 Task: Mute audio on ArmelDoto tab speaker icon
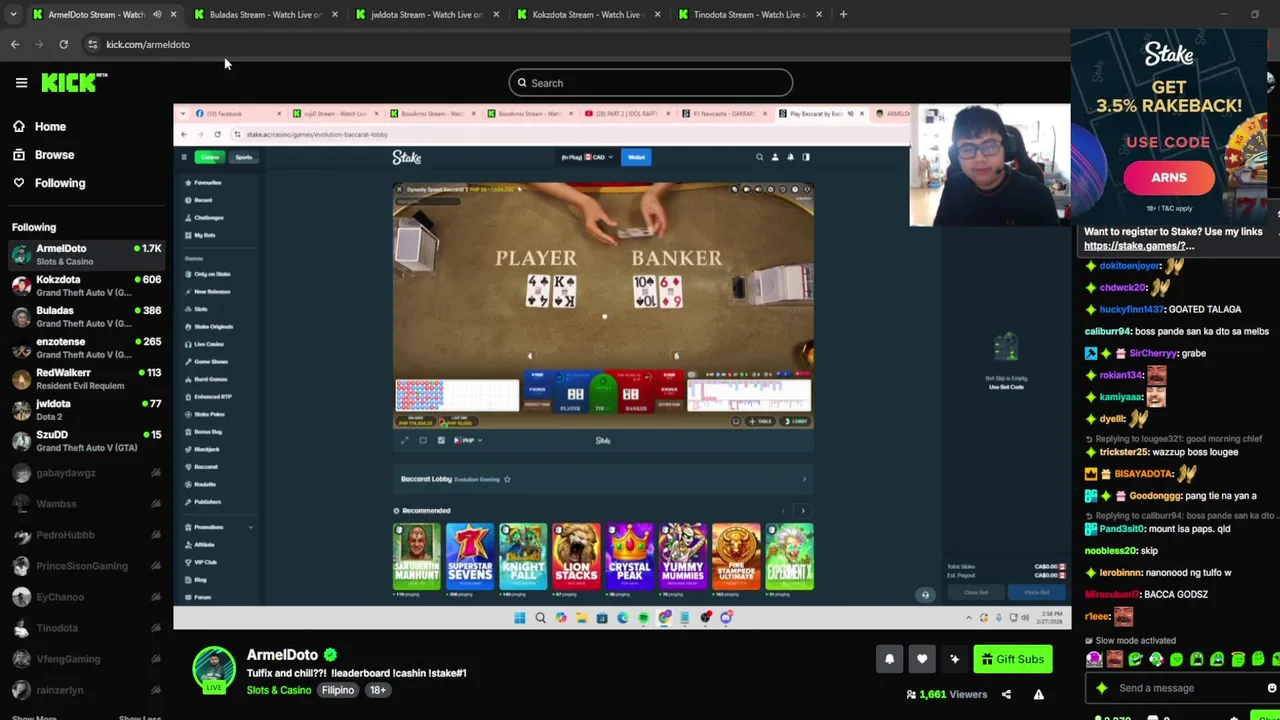coord(157,14)
